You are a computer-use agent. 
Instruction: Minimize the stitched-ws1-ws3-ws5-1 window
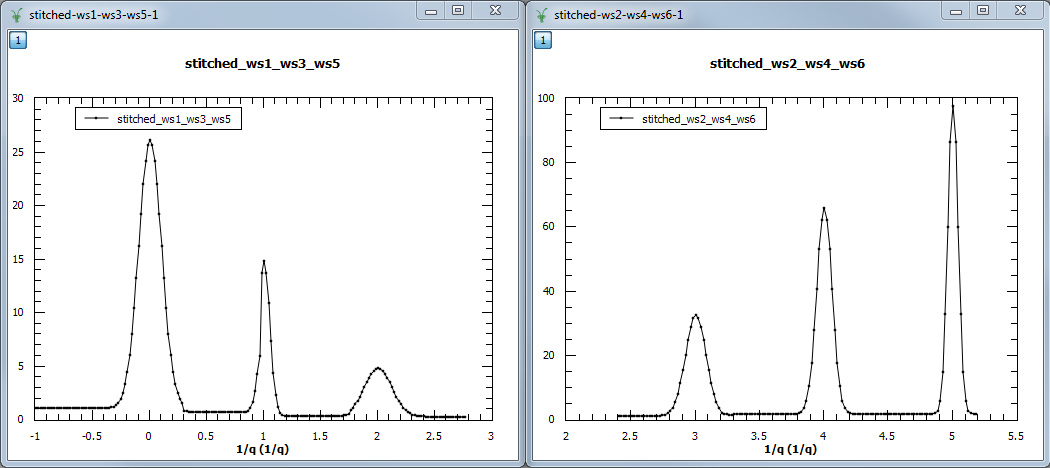[x=431, y=10]
